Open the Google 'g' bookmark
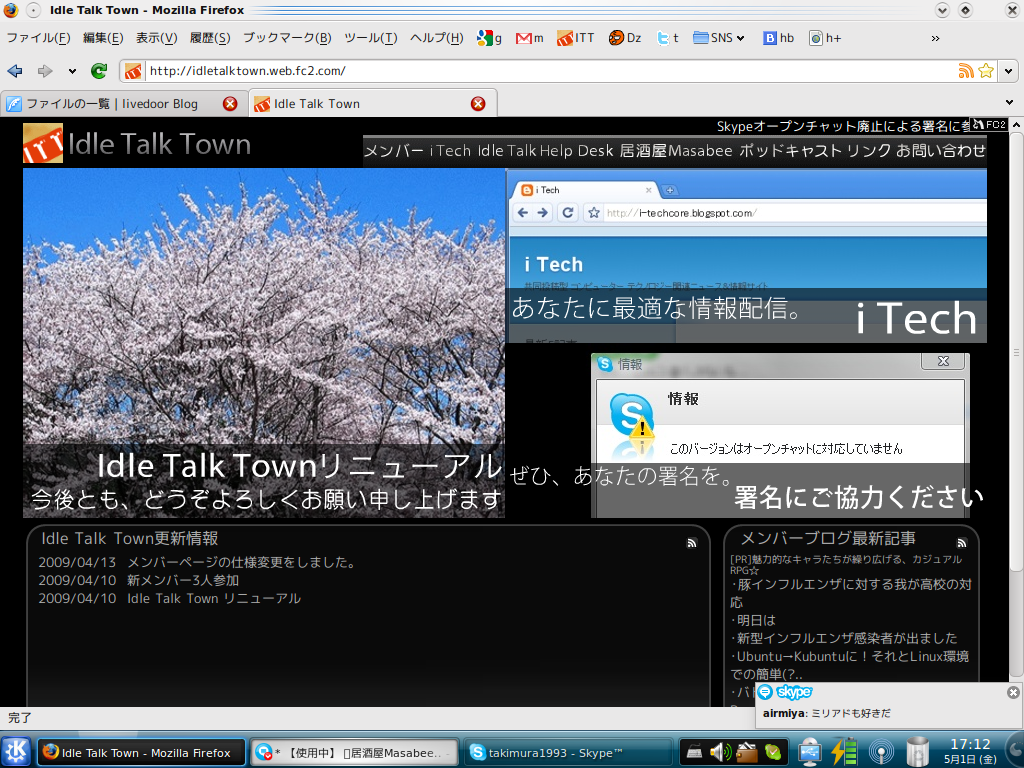The image size is (1024, 768). (x=489, y=38)
